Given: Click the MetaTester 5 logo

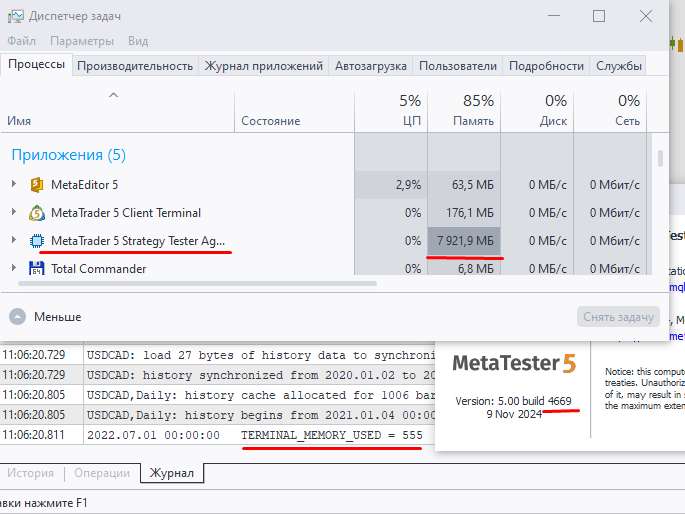Looking at the screenshot, I should click(514, 363).
